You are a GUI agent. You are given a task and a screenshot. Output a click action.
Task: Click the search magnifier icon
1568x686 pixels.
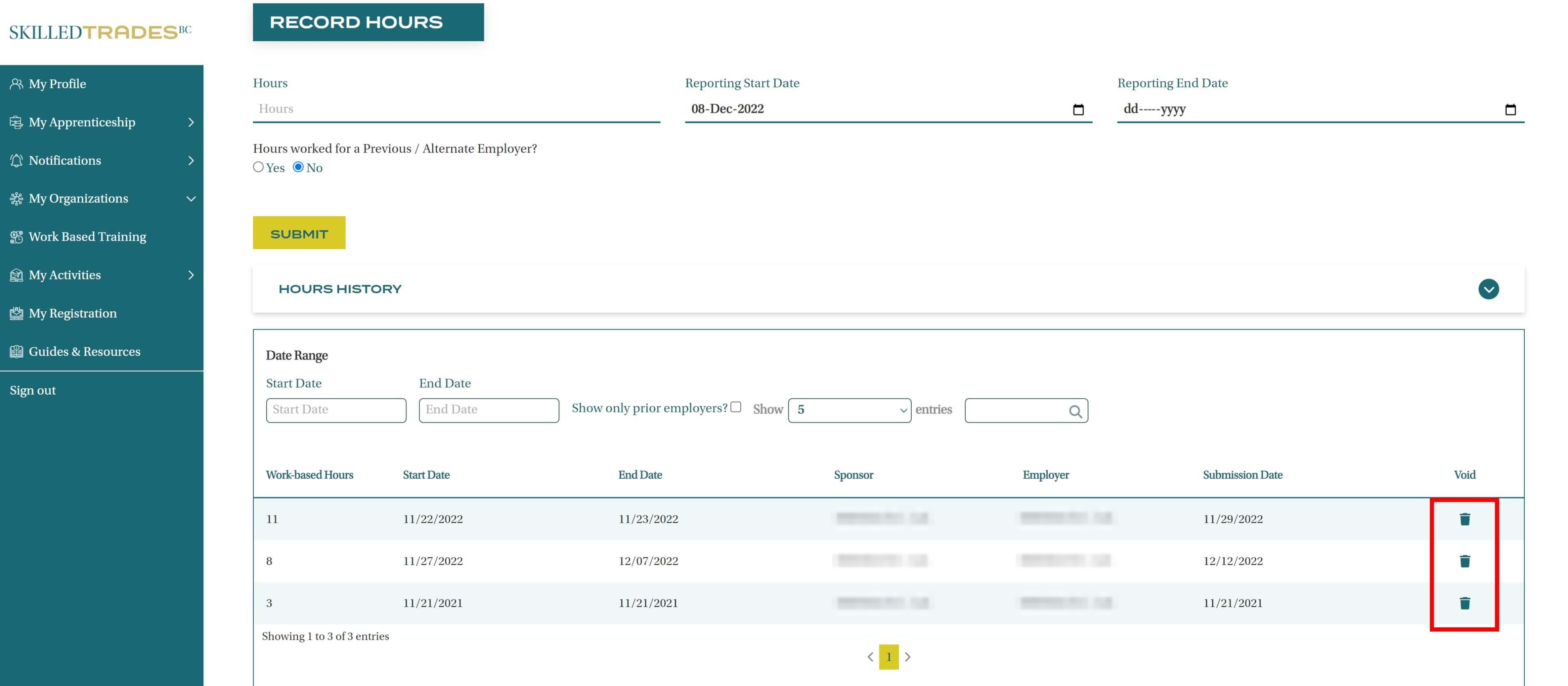click(1075, 412)
